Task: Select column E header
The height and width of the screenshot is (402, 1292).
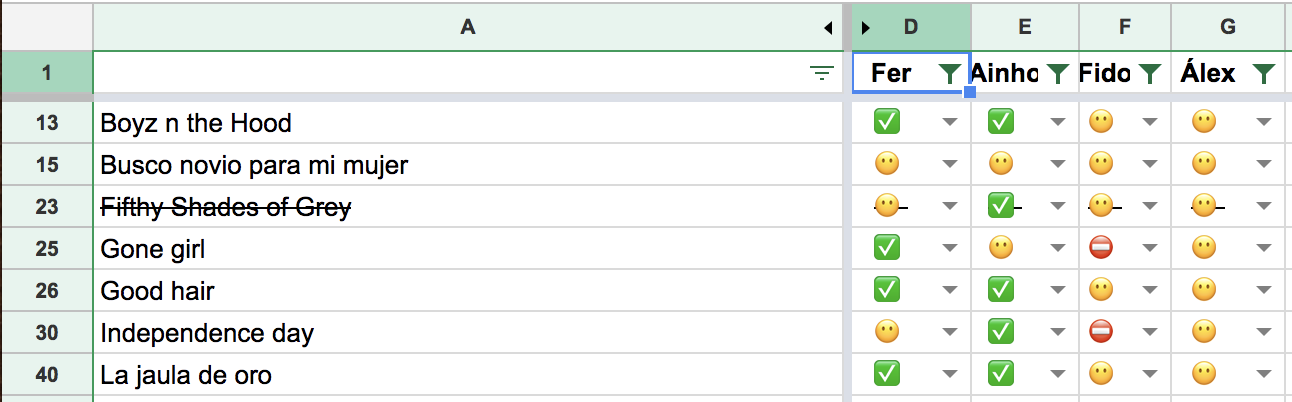Action: pyautogui.click(x=1025, y=27)
